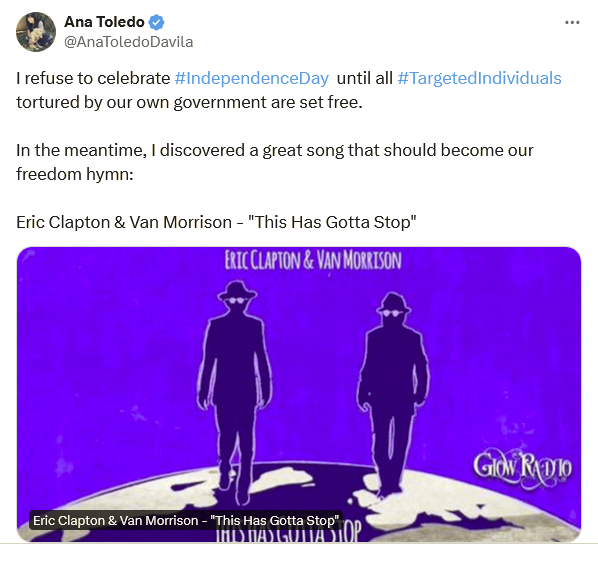This screenshot has width=598, height=567.
Task: Click the Ana Toledo display name
Action: (104, 22)
